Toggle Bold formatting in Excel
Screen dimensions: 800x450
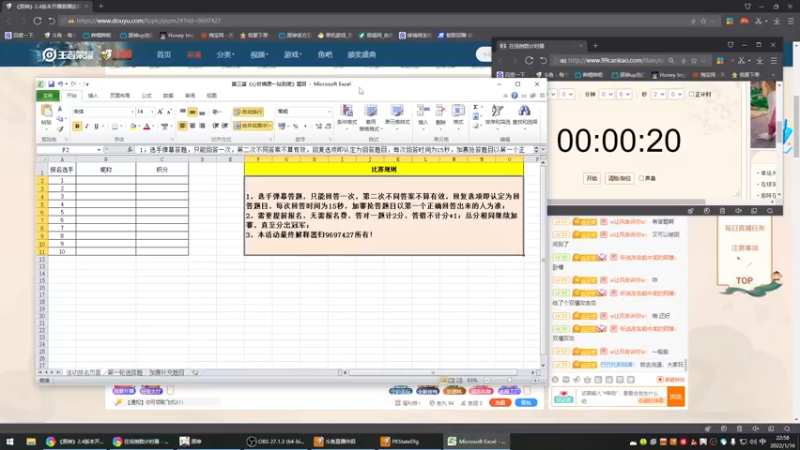coord(77,126)
